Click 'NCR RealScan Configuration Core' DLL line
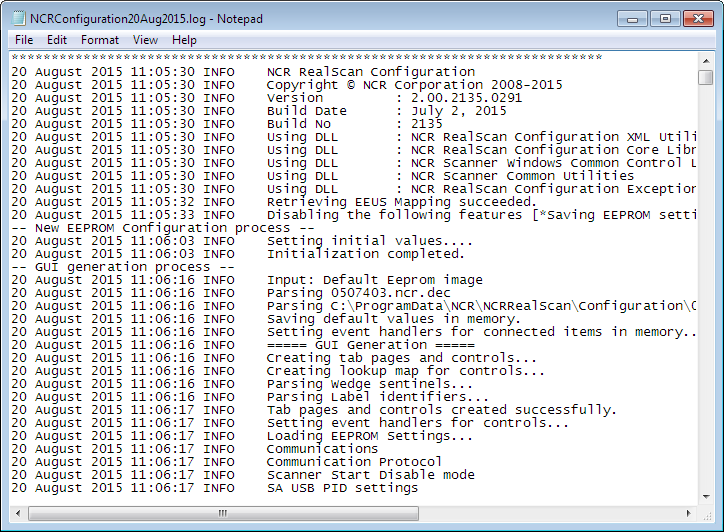Image resolution: width=724 pixels, height=532 pixels. pos(554,150)
